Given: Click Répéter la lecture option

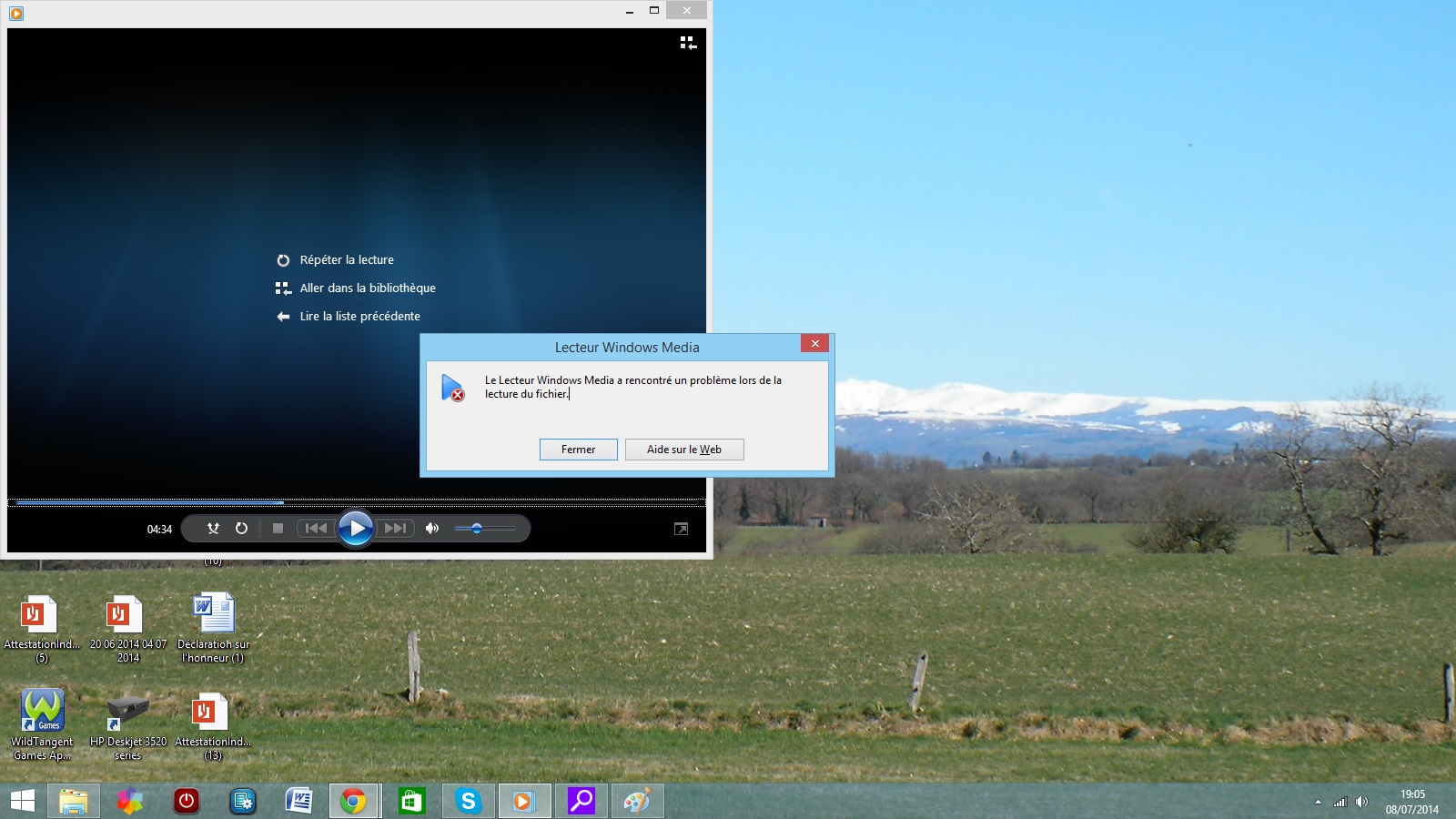Looking at the screenshot, I should point(335,260).
